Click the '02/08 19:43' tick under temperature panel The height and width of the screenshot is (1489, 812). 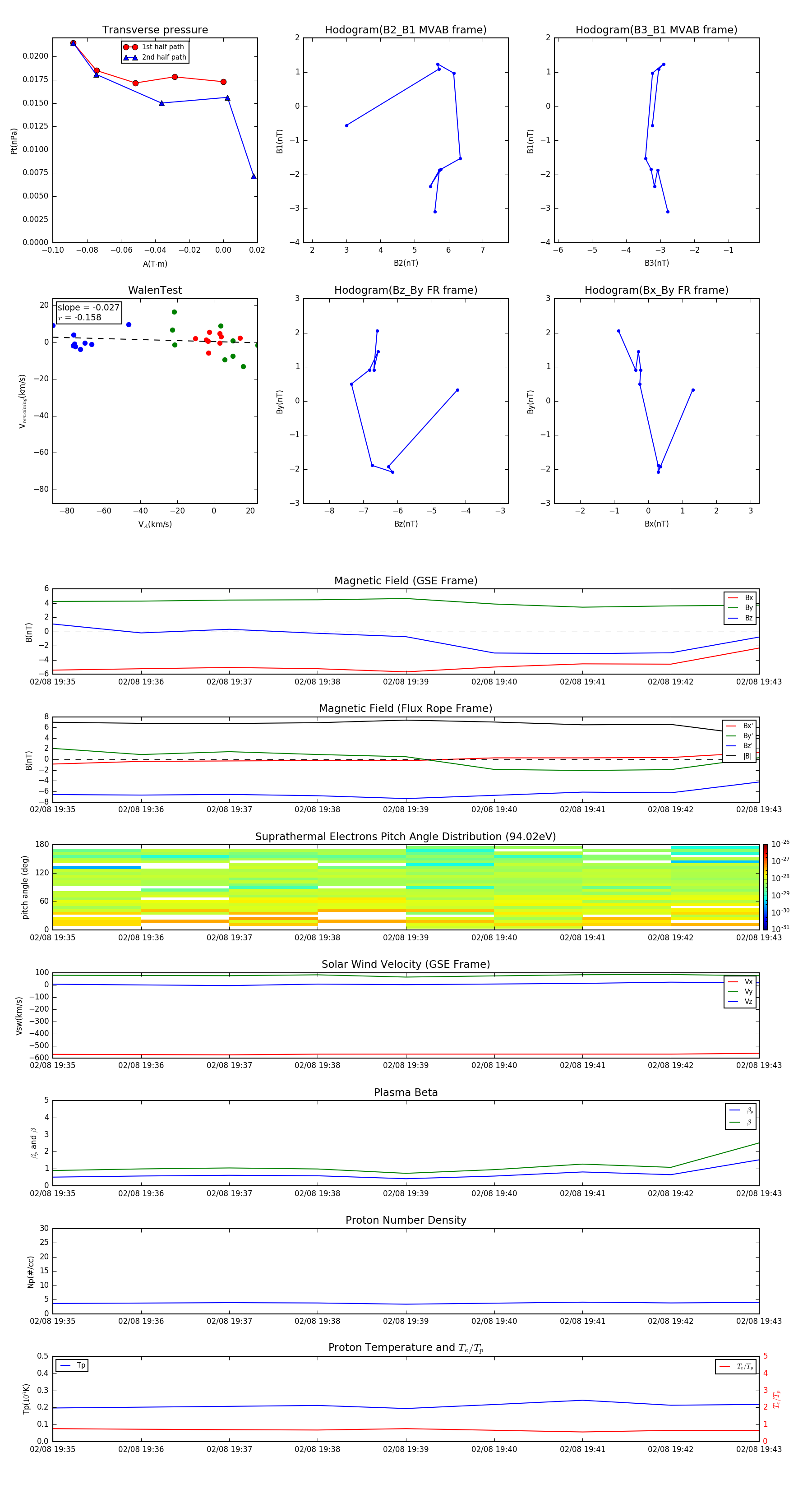click(759, 1449)
